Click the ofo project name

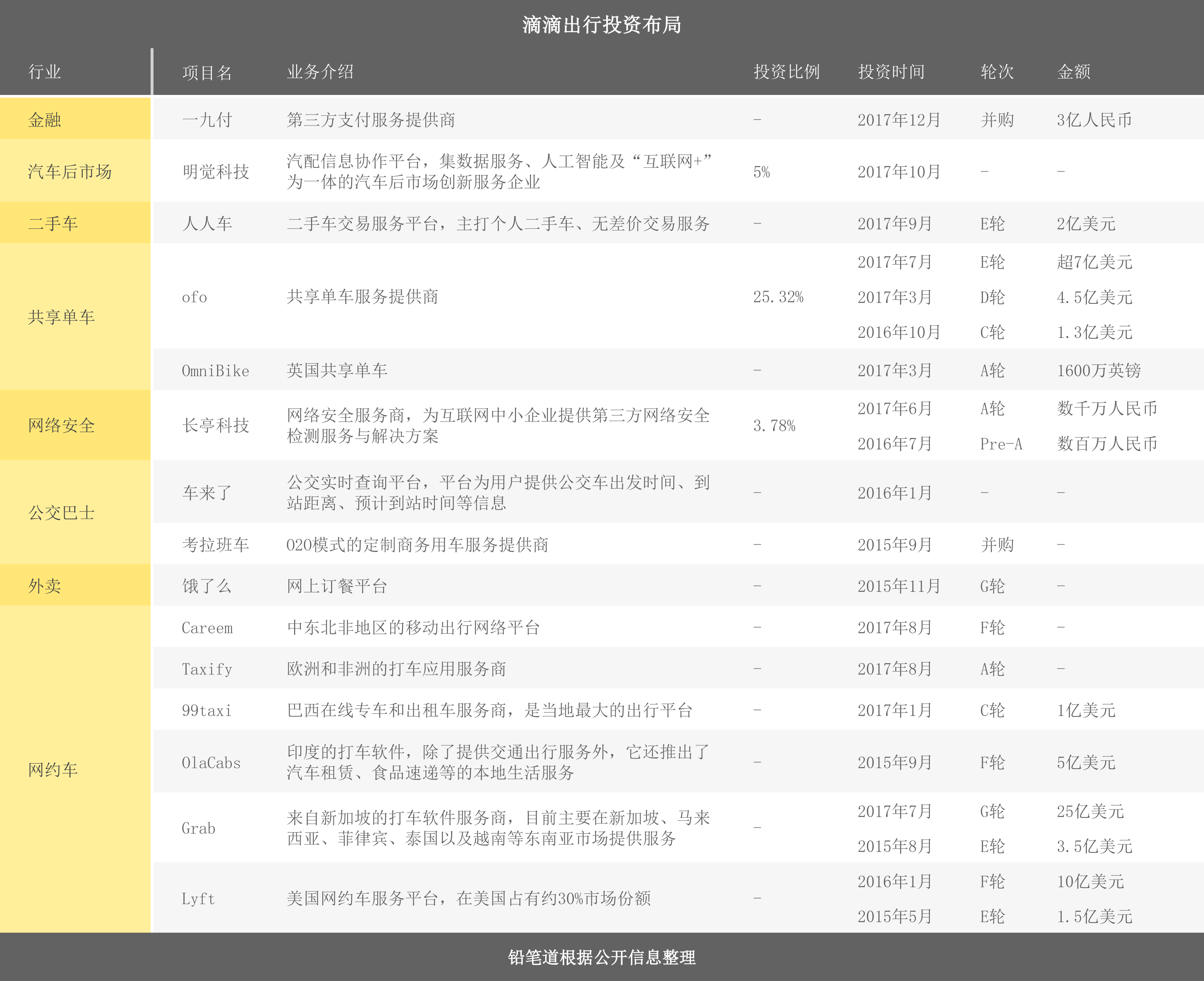point(194,297)
